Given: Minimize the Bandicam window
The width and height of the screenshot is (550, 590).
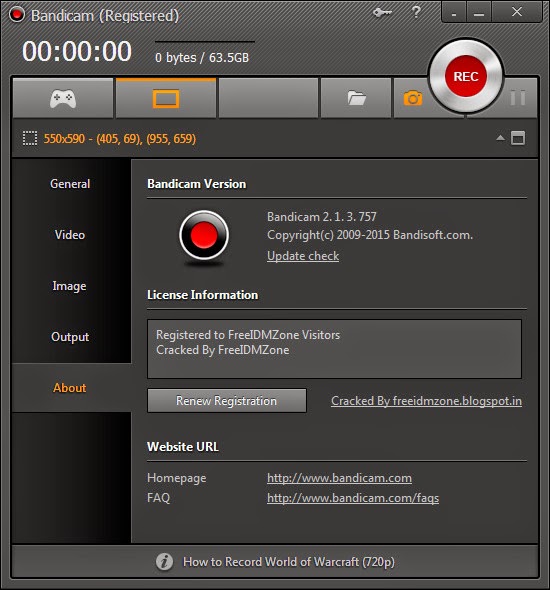Looking at the screenshot, I should [x=479, y=13].
